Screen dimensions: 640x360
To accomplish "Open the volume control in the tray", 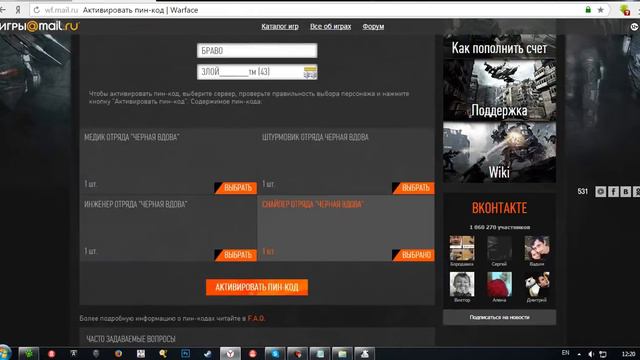I will (x=591, y=354).
